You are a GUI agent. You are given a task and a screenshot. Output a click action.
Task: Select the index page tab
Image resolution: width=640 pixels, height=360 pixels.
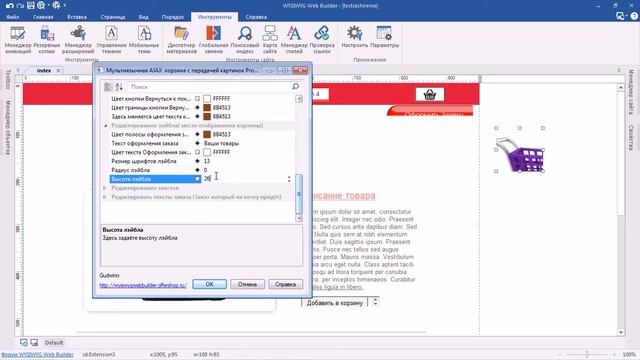[x=44, y=71]
